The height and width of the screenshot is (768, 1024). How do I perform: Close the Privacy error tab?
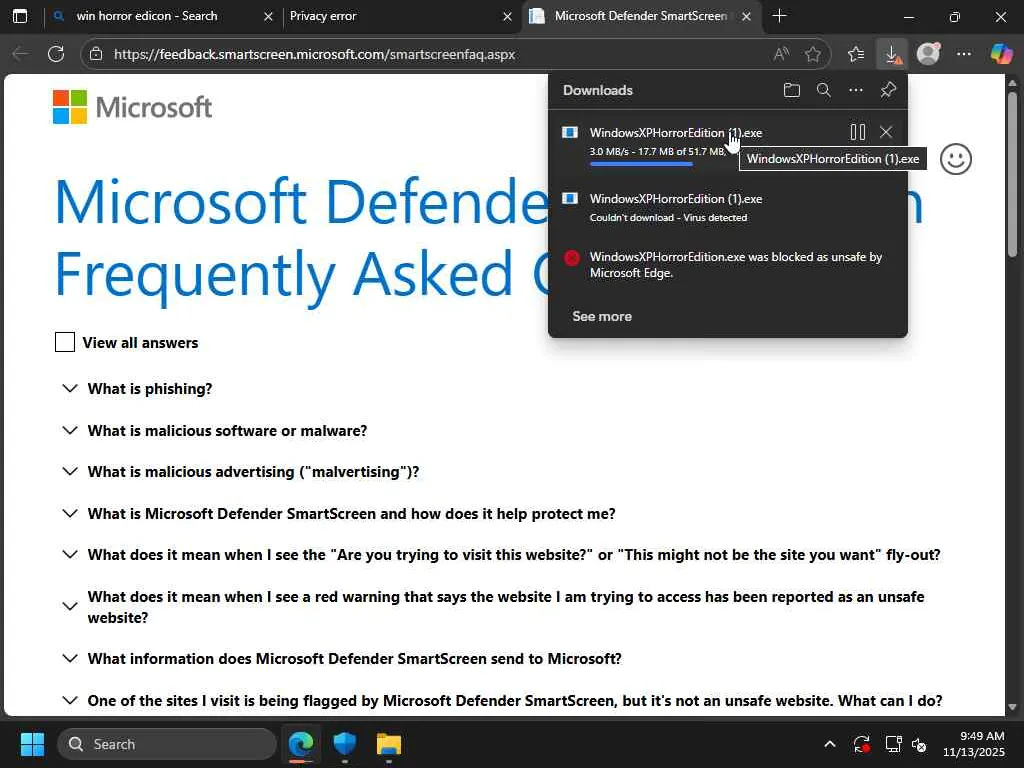(x=507, y=17)
